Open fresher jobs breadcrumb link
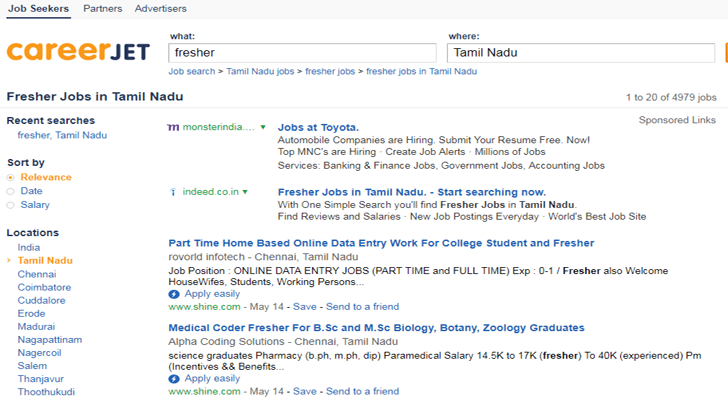Screen dimensions: 728x400 point(330,71)
